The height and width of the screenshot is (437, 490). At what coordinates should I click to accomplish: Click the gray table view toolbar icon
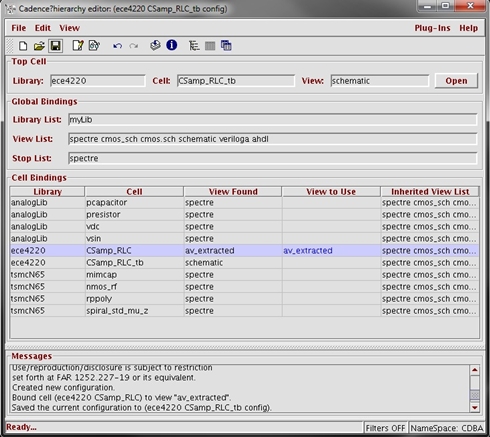[210, 46]
